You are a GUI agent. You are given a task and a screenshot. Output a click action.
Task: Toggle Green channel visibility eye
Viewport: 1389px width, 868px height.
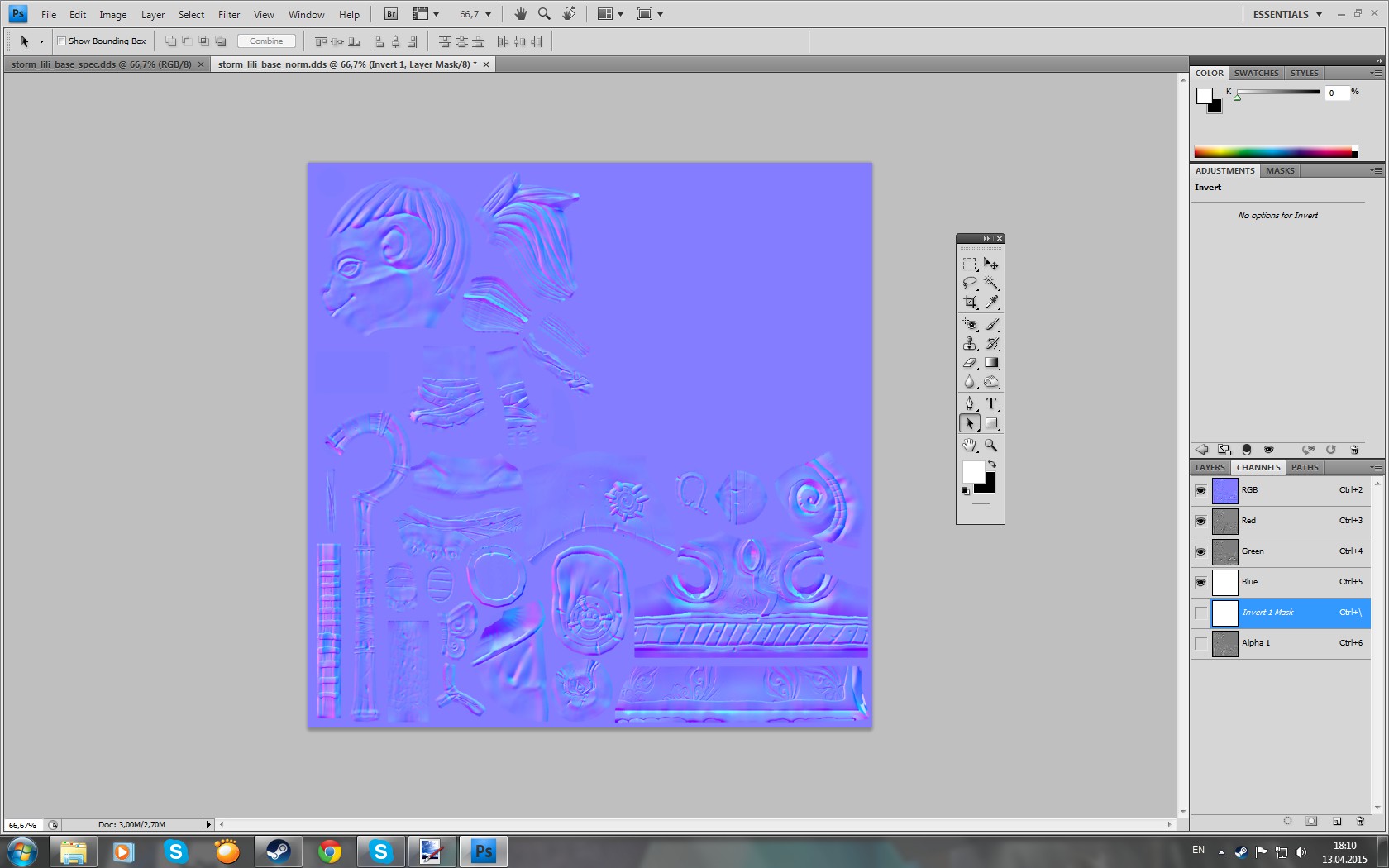coord(1200,551)
